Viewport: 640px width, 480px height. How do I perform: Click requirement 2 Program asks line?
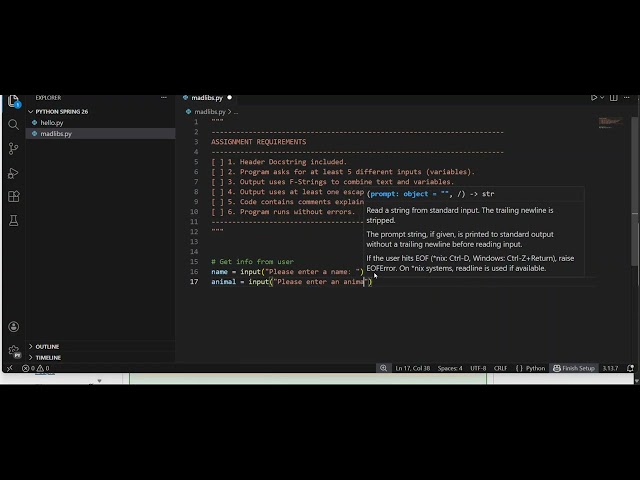point(343,172)
